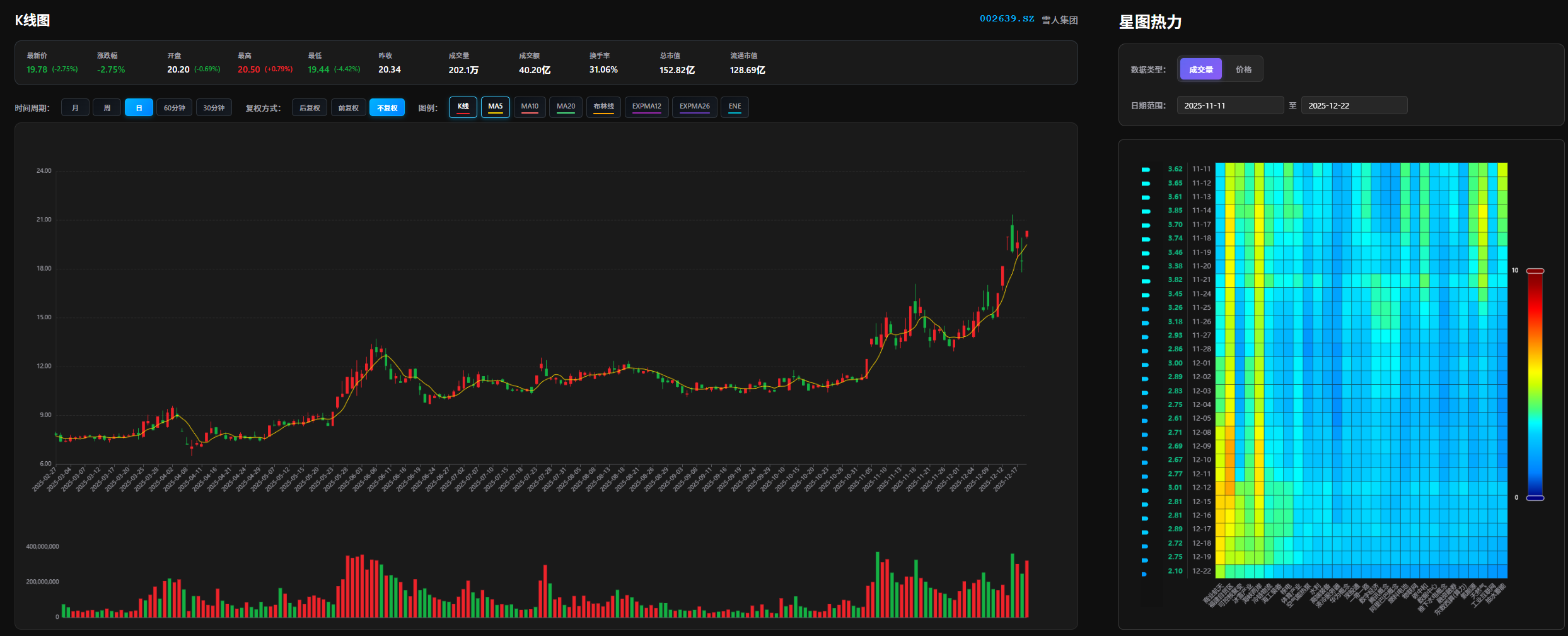
Task: Switch time period to 周 (weekly)
Action: pos(107,107)
